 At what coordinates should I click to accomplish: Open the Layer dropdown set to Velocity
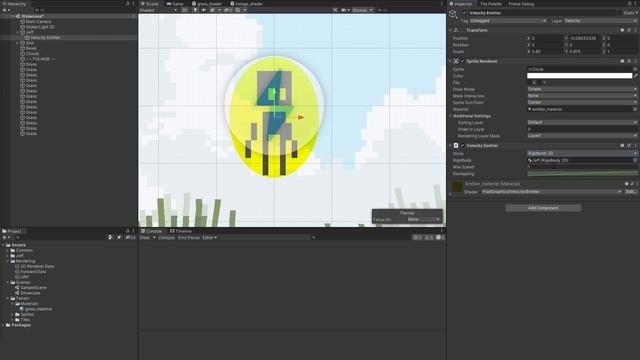(x=601, y=20)
